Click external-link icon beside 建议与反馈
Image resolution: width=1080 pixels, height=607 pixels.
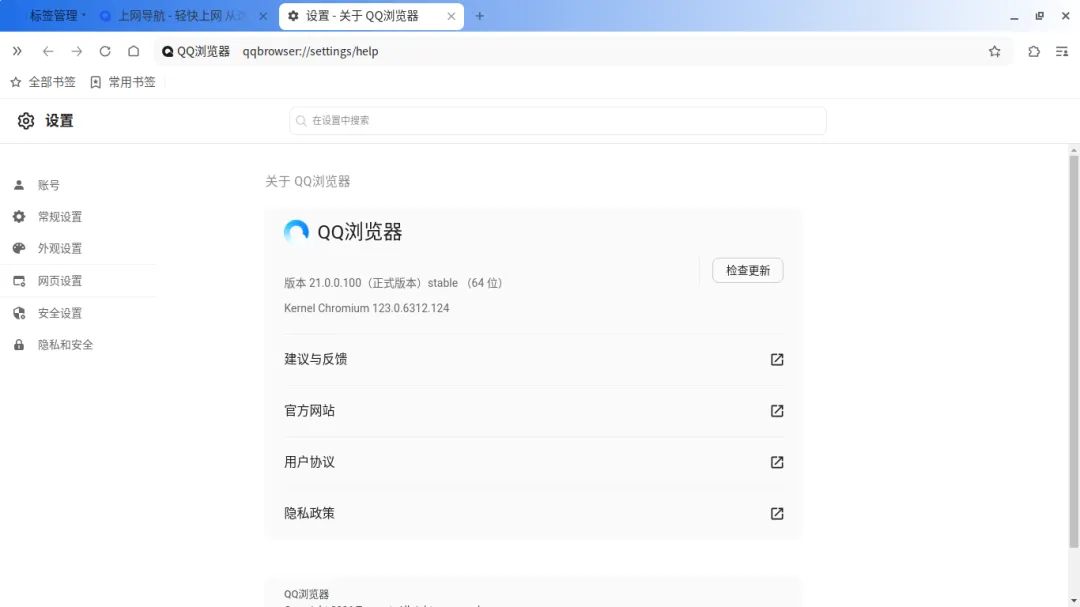(x=777, y=359)
